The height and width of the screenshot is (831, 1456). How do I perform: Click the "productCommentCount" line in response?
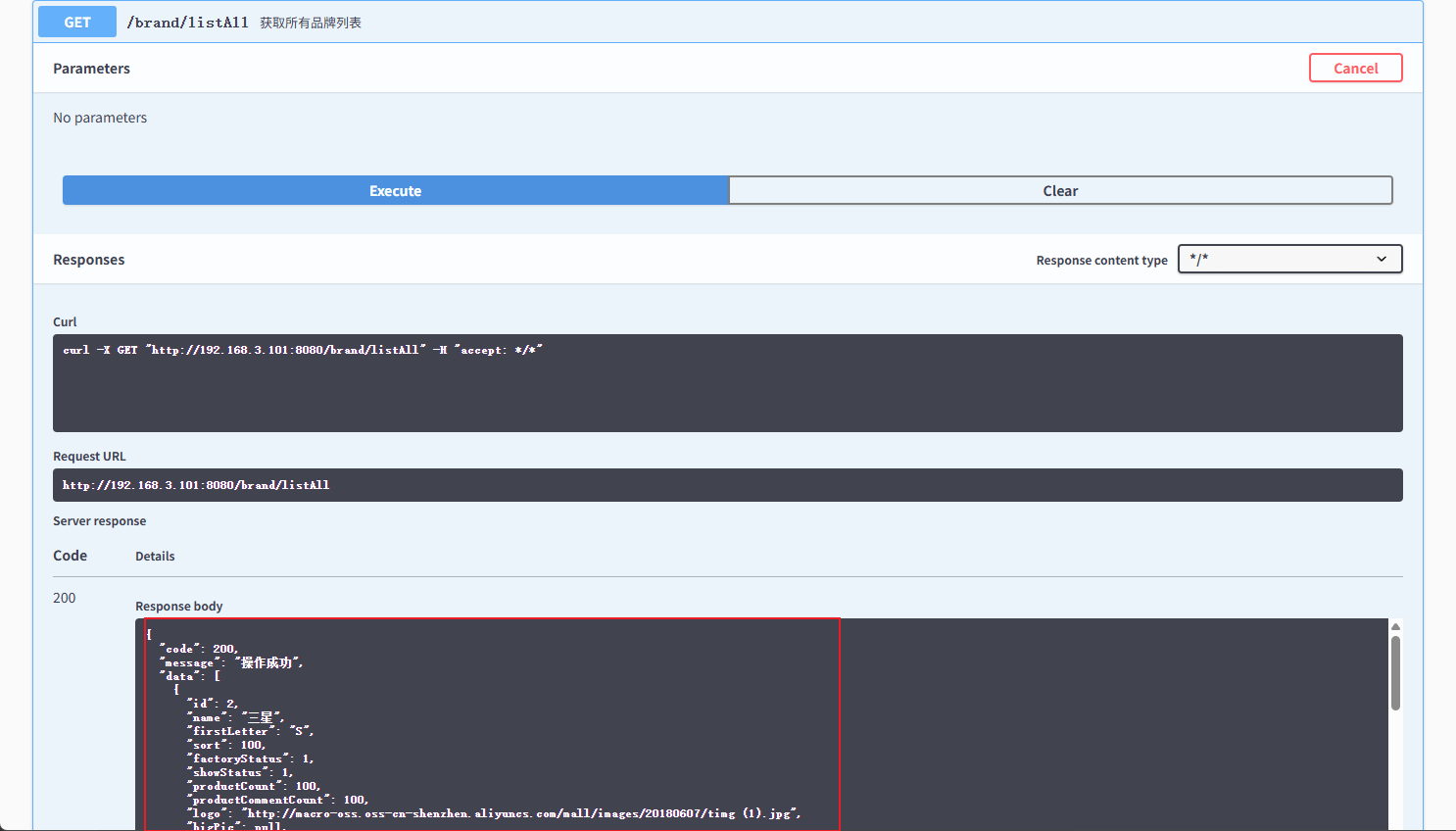pyautogui.click(x=278, y=800)
